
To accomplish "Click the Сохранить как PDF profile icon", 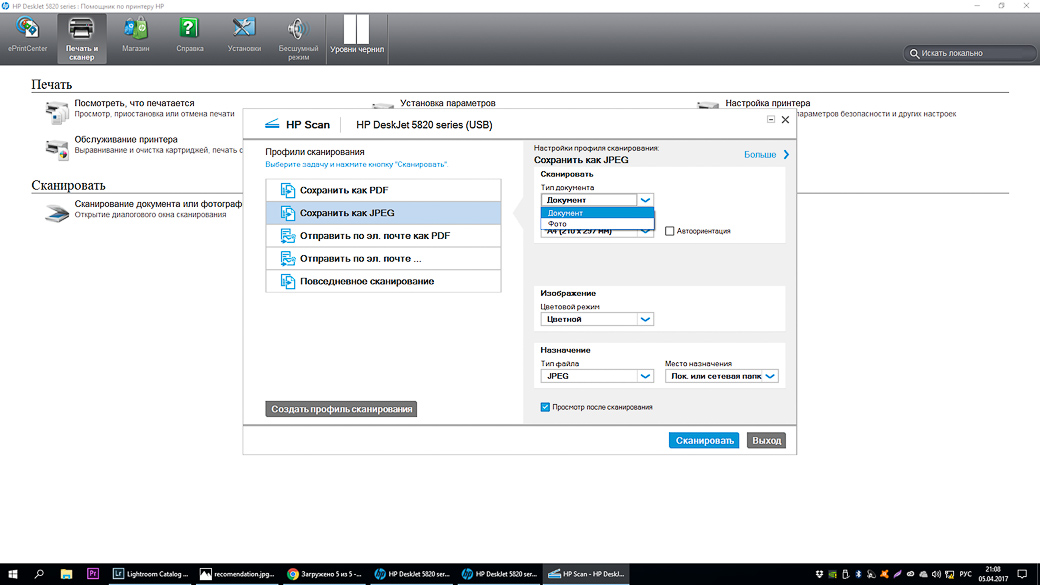I will [x=287, y=190].
